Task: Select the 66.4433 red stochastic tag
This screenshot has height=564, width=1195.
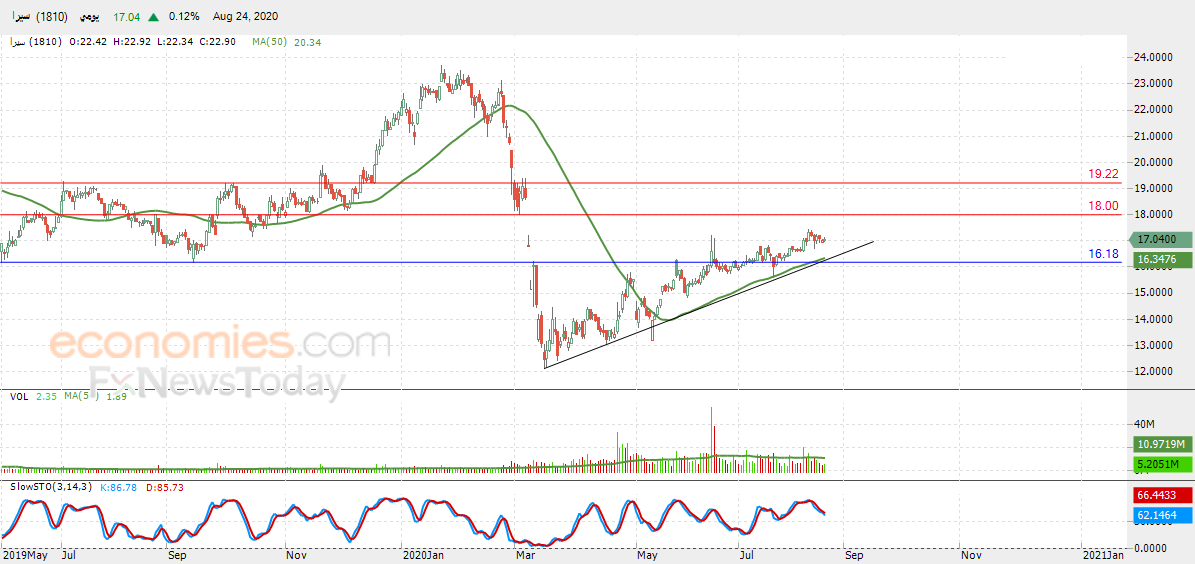Action: click(x=1161, y=495)
